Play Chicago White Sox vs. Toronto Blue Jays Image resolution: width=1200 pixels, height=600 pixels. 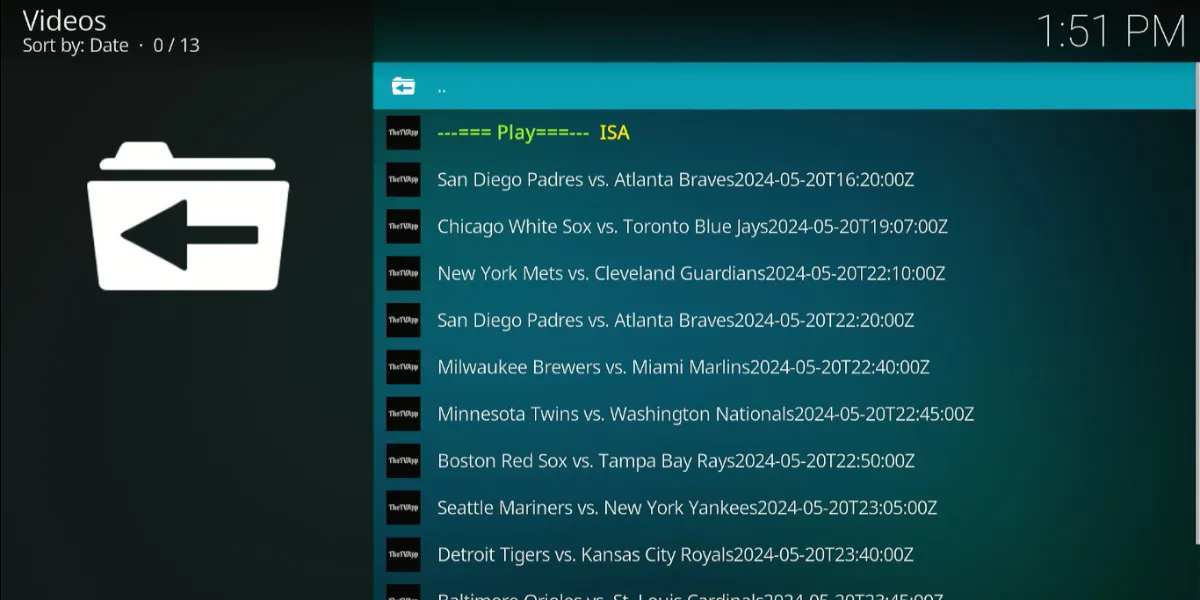click(692, 227)
